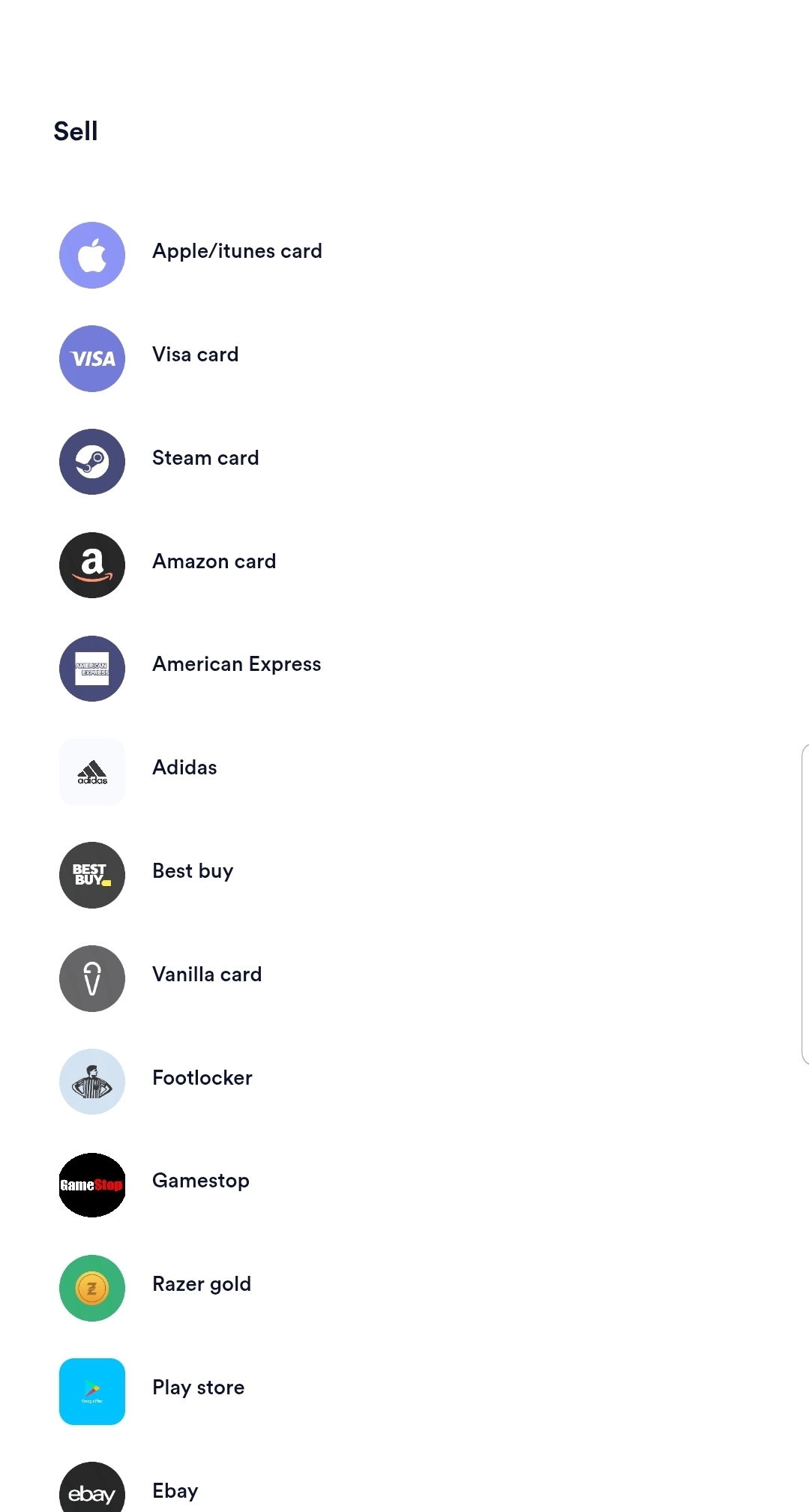Select the Visa logo icon
The image size is (809, 1512).
[92, 358]
